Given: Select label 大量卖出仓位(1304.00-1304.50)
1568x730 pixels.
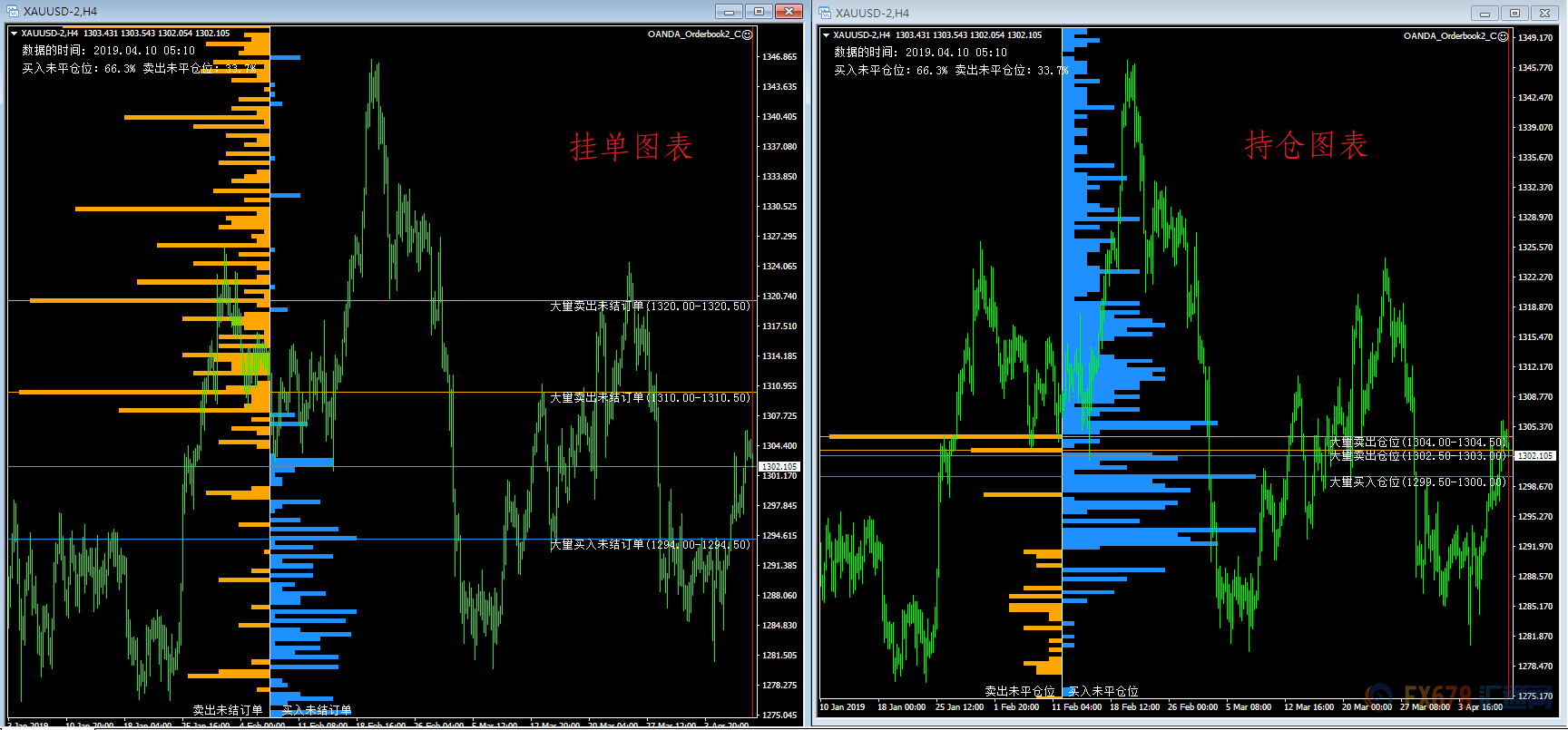Looking at the screenshot, I should [x=1418, y=443].
